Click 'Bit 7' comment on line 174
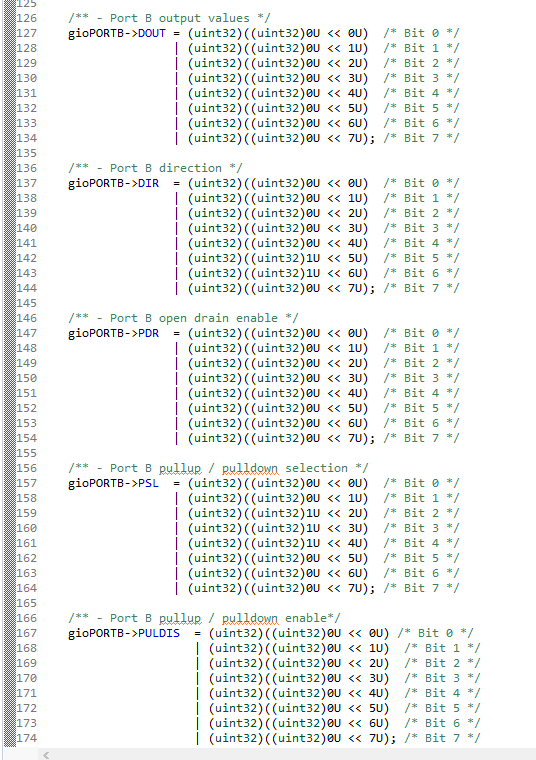Image resolution: width=536 pixels, height=760 pixels. (442, 738)
